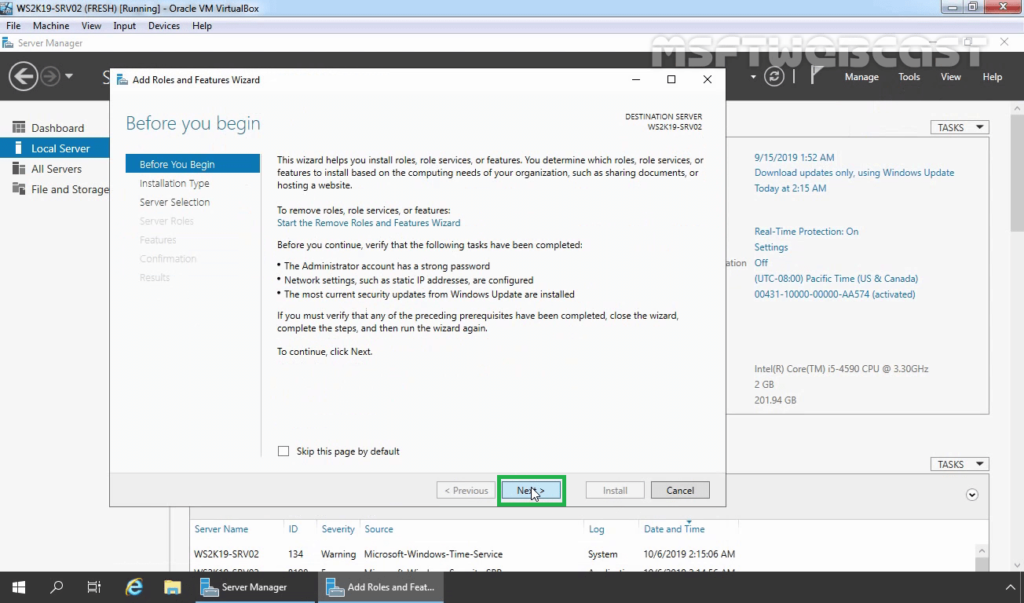Click Real-Time Protection: On link
The height and width of the screenshot is (603, 1024).
(x=806, y=231)
